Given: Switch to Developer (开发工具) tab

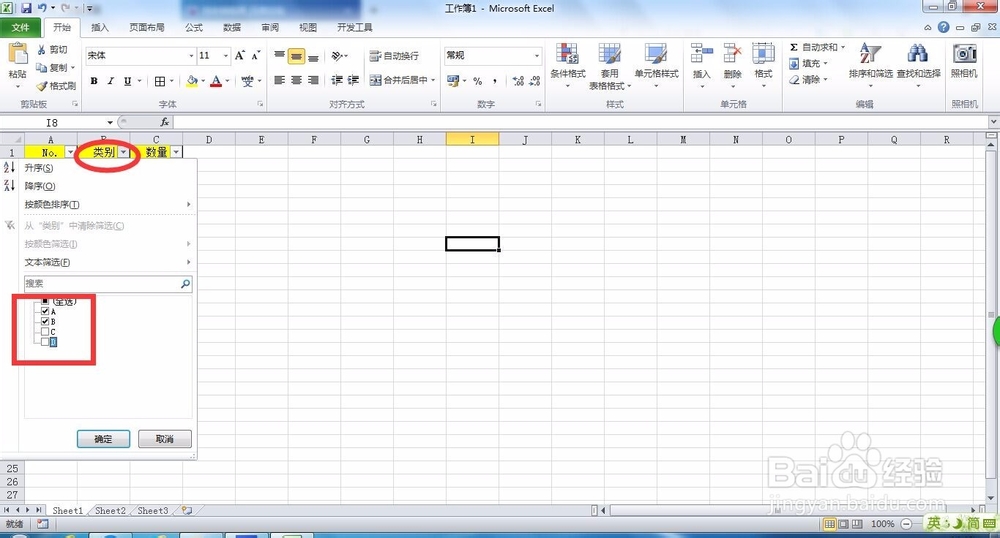Looking at the screenshot, I should [355, 27].
